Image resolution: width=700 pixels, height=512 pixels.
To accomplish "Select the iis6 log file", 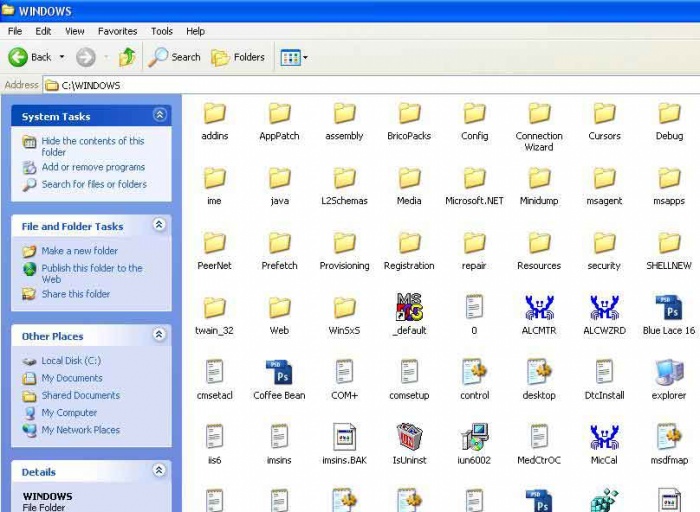I will pos(215,444).
